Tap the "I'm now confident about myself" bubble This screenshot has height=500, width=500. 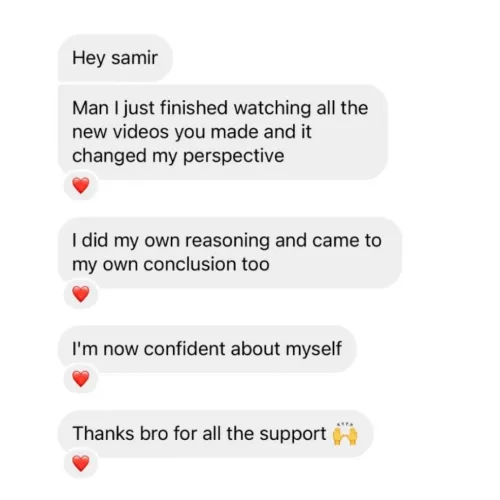pos(207,349)
